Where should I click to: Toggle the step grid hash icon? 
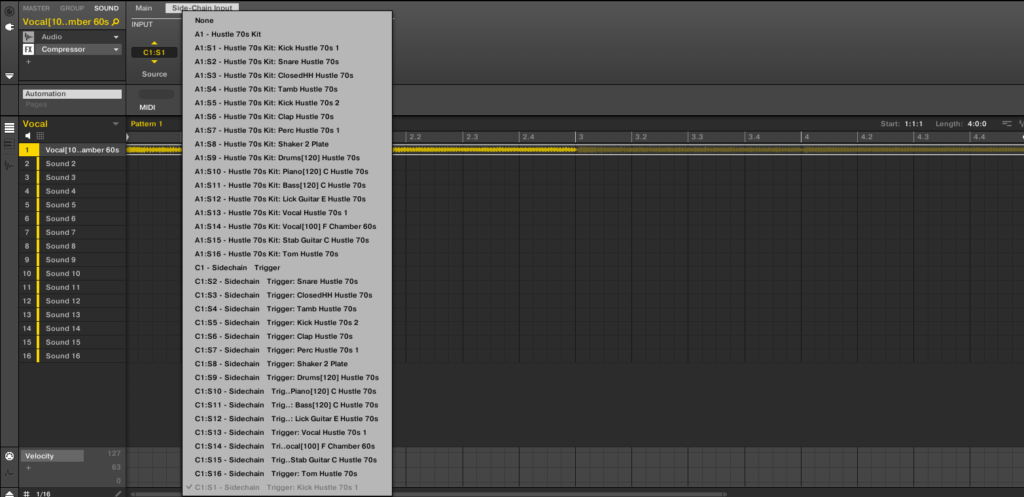pos(26,492)
